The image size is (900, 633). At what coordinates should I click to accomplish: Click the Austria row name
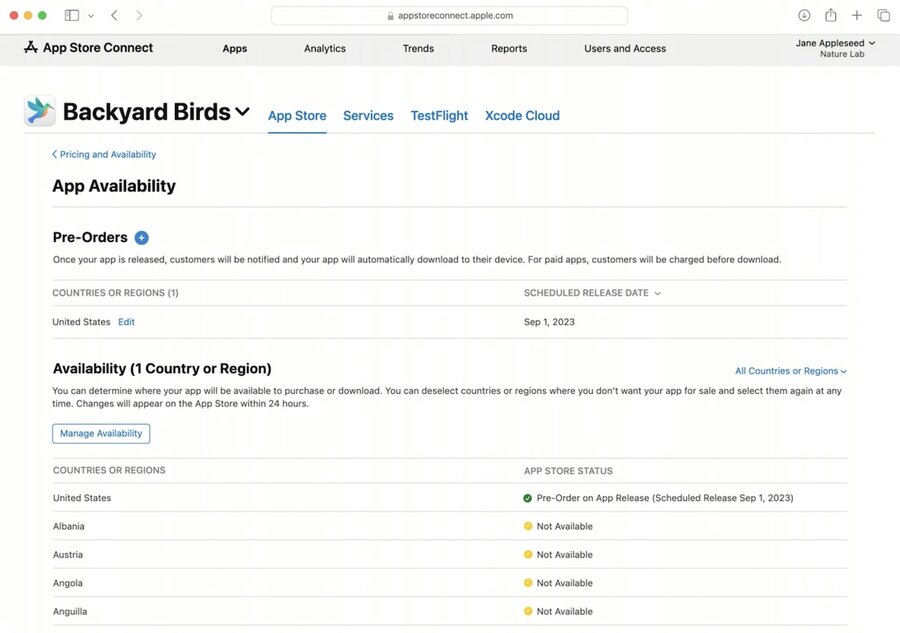click(x=68, y=554)
